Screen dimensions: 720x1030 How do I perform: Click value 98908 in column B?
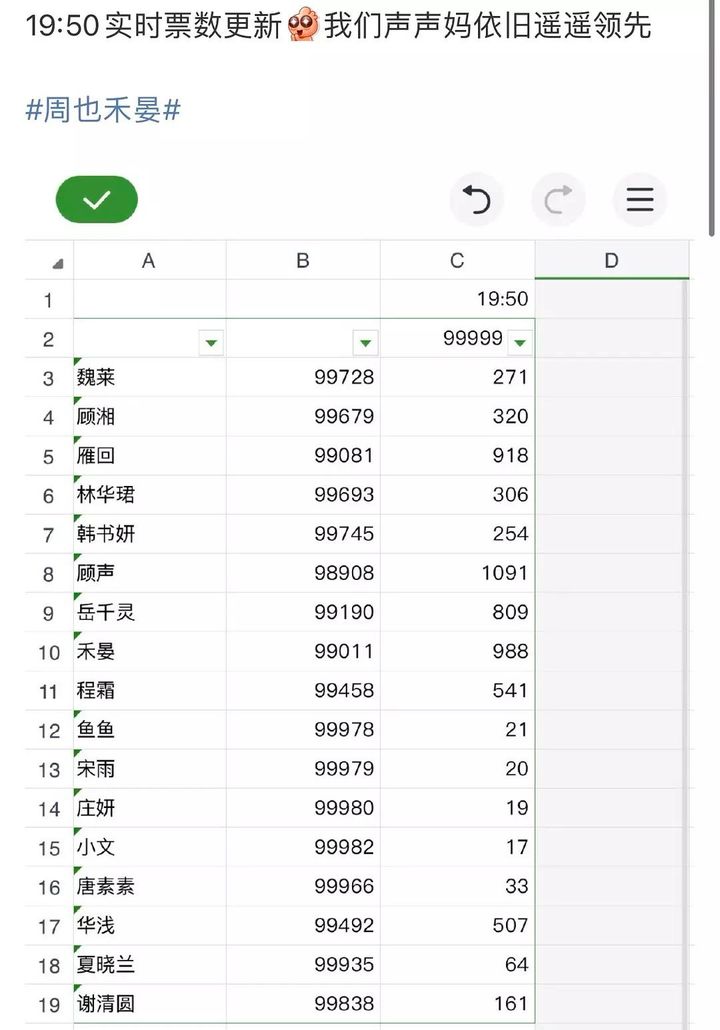tap(344, 573)
